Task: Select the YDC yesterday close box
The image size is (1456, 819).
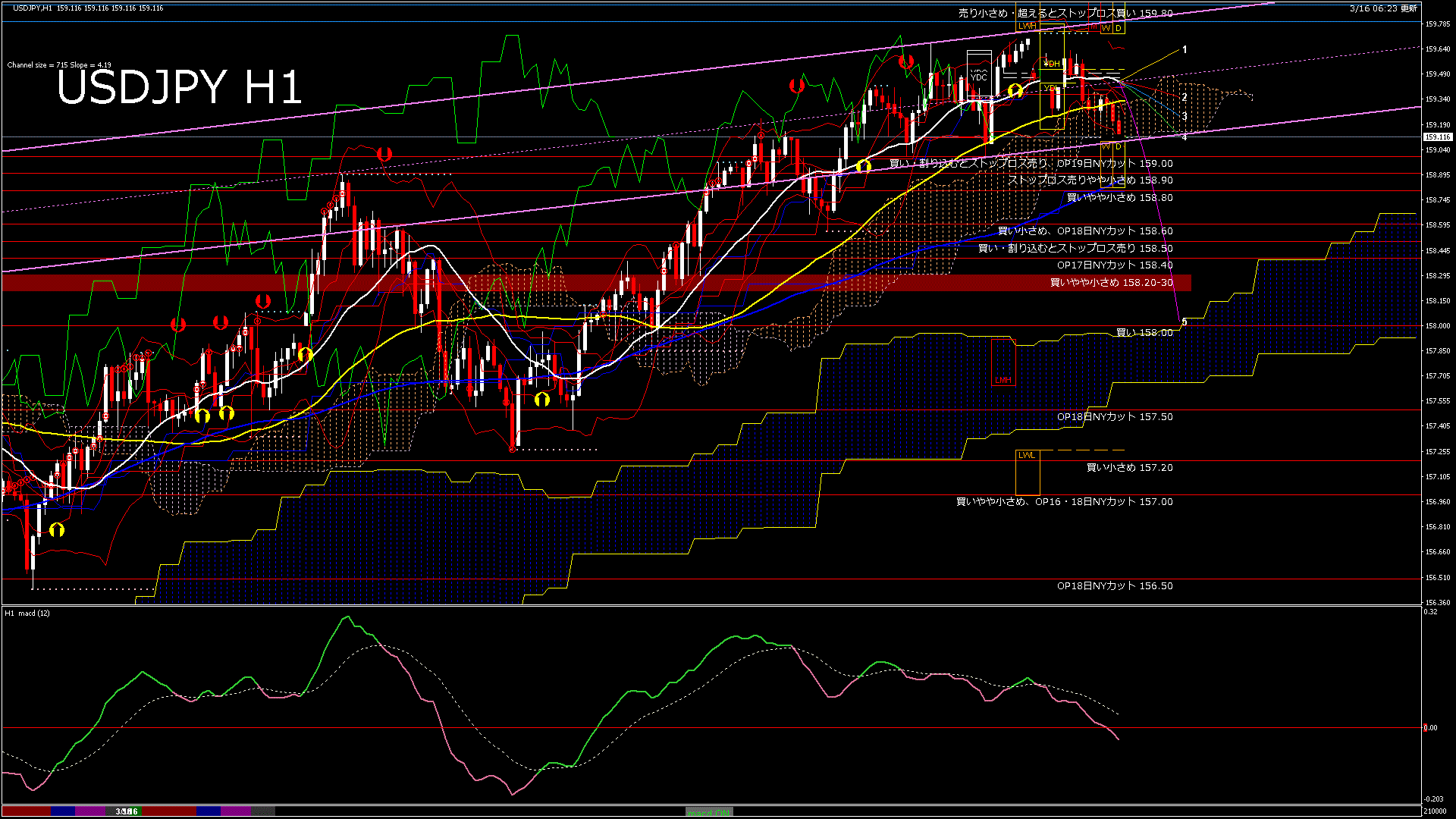Action: (979, 77)
